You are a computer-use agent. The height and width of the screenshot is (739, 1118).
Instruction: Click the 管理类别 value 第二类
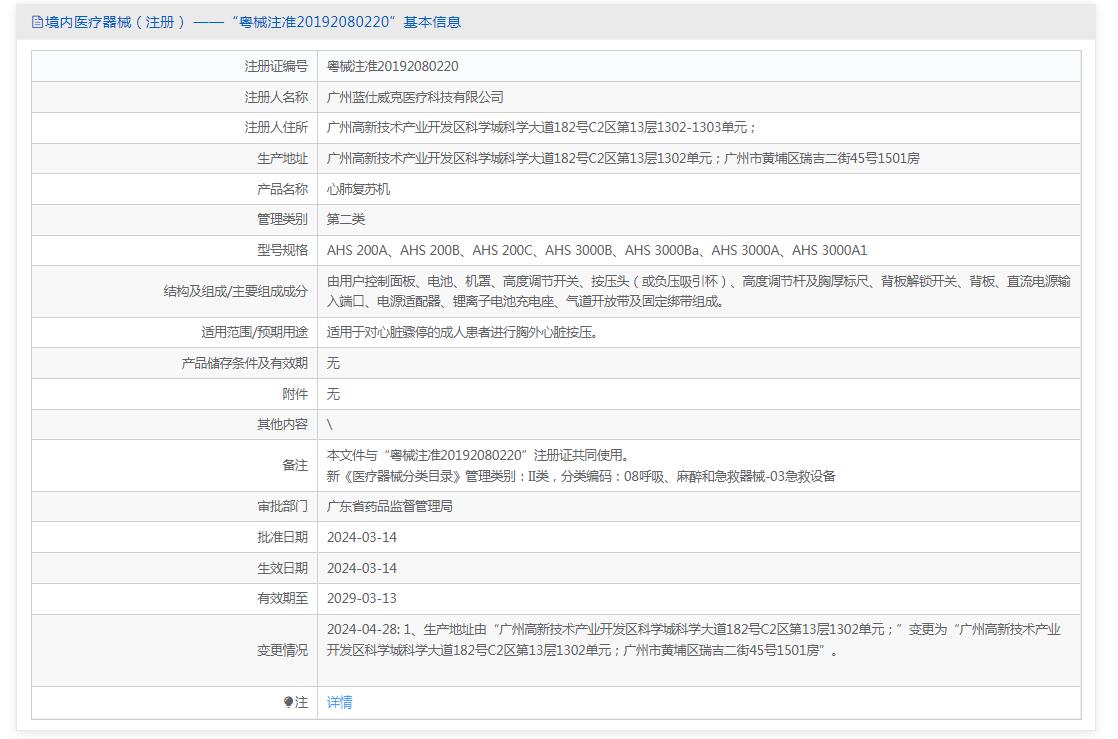coord(346,219)
